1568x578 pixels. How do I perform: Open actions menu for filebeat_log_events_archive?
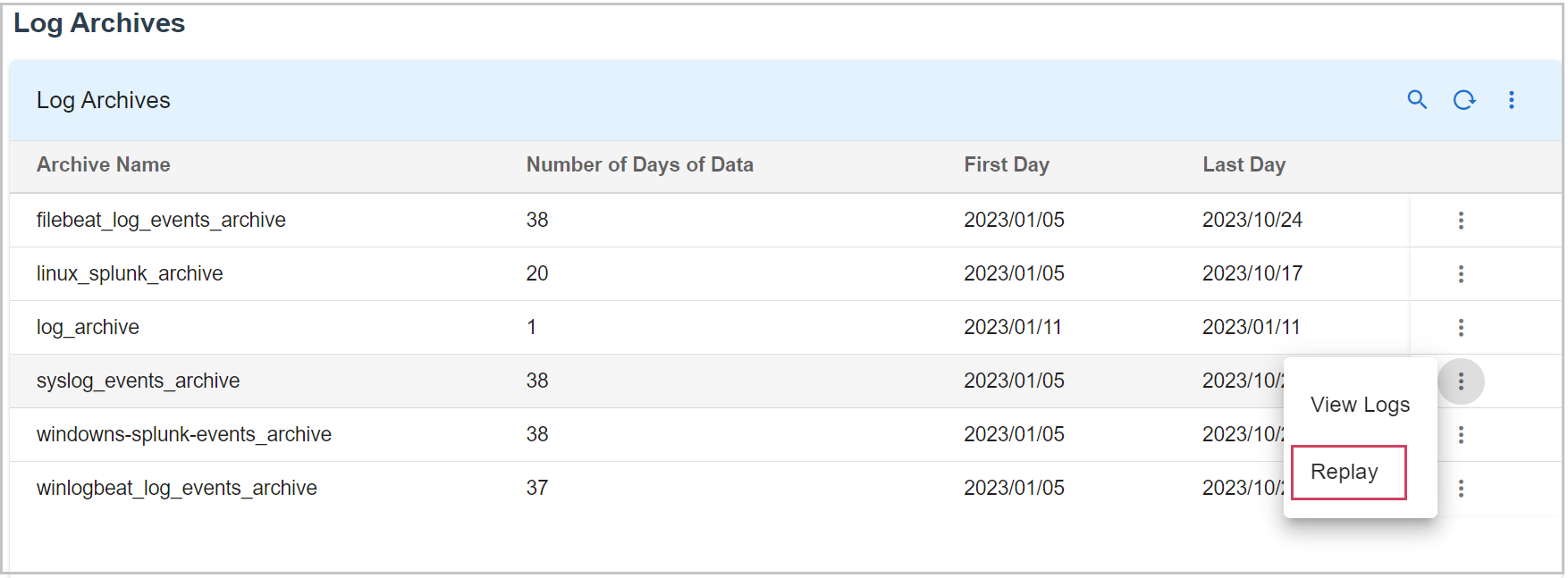pos(1461,221)
